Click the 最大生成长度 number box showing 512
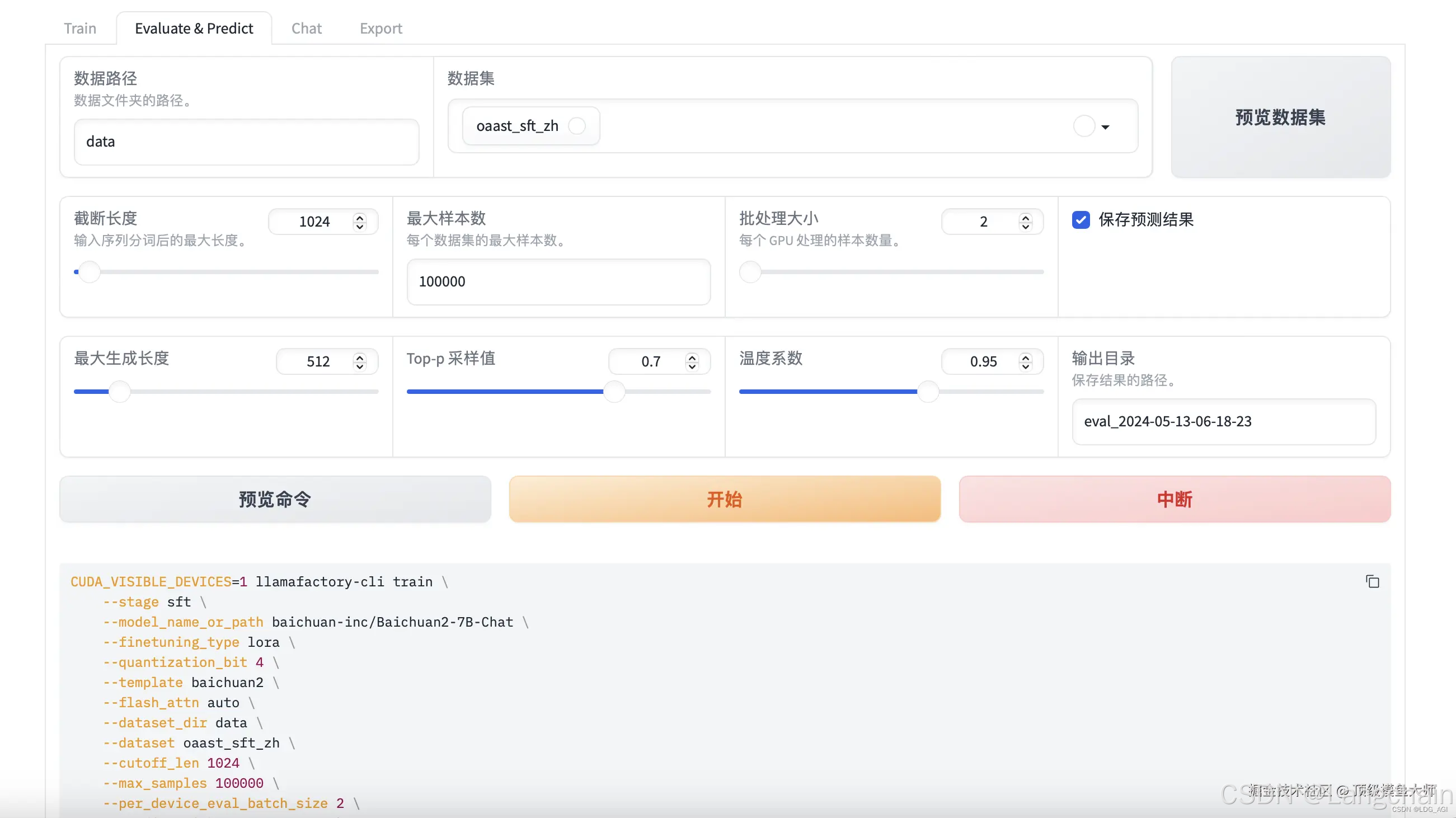Image resolution: width=1456 pixels, height=818 pixels. coord(327,361)
